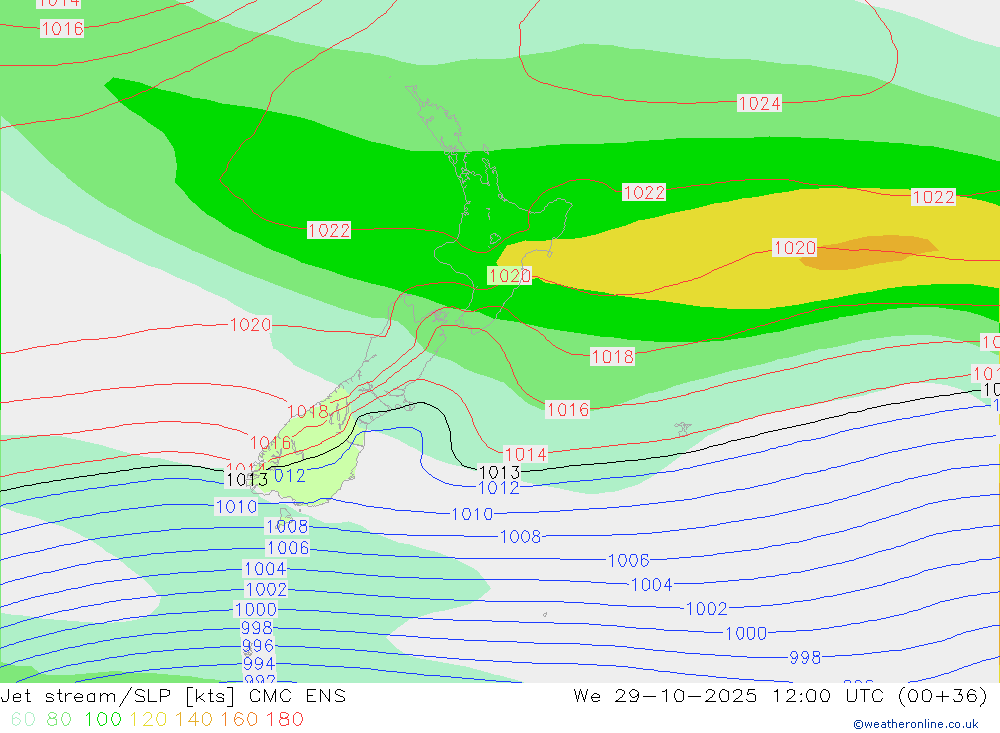This screenshot has width=1000, height=733.
Task: Click the forecast time 'We 29-10-2025 12:00 UTC (00+36)'
Action: click(x=781, y=695)
